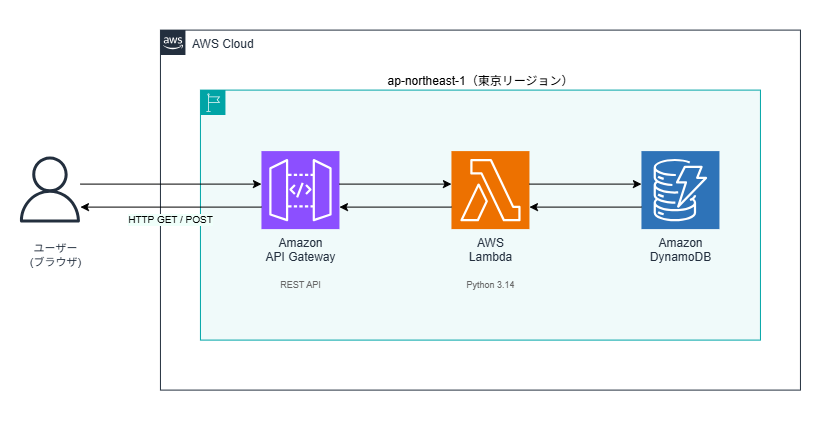Click the AWS logo badge

click(x=173, y=42)
